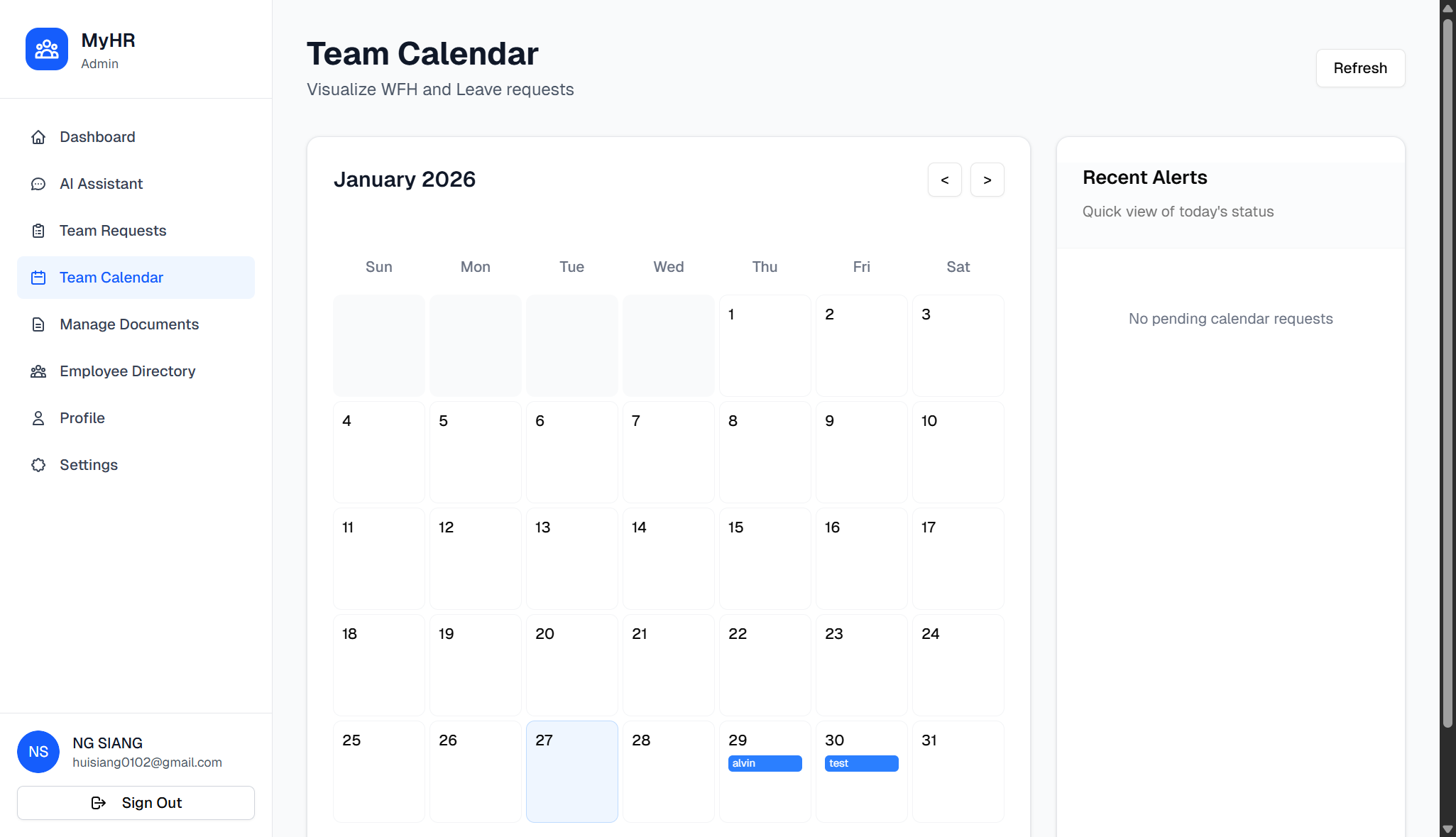
Task: Open the test event on January 30
Action: 861,763
